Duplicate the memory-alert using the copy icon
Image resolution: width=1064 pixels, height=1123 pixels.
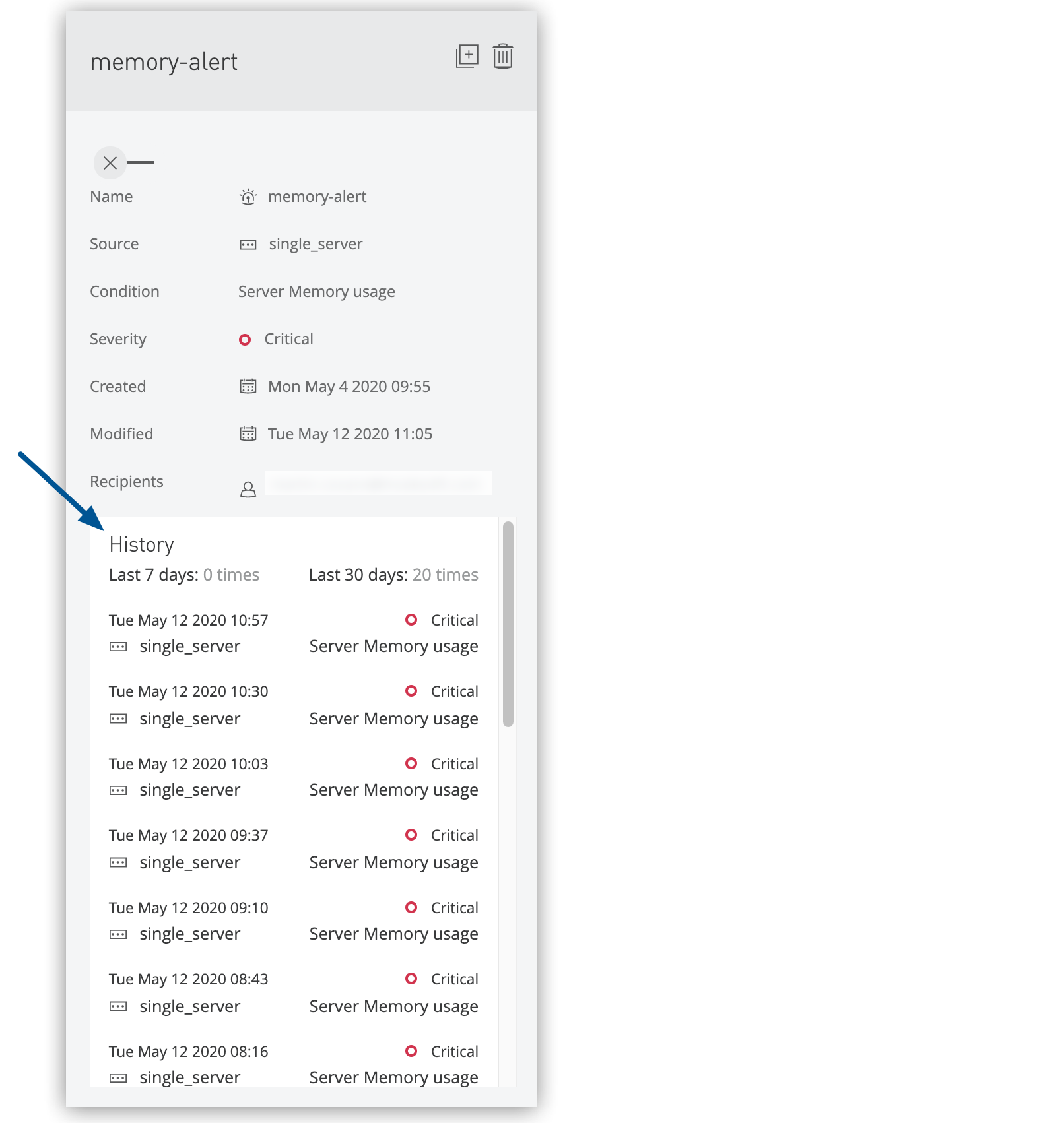click(x=468, y=57)
